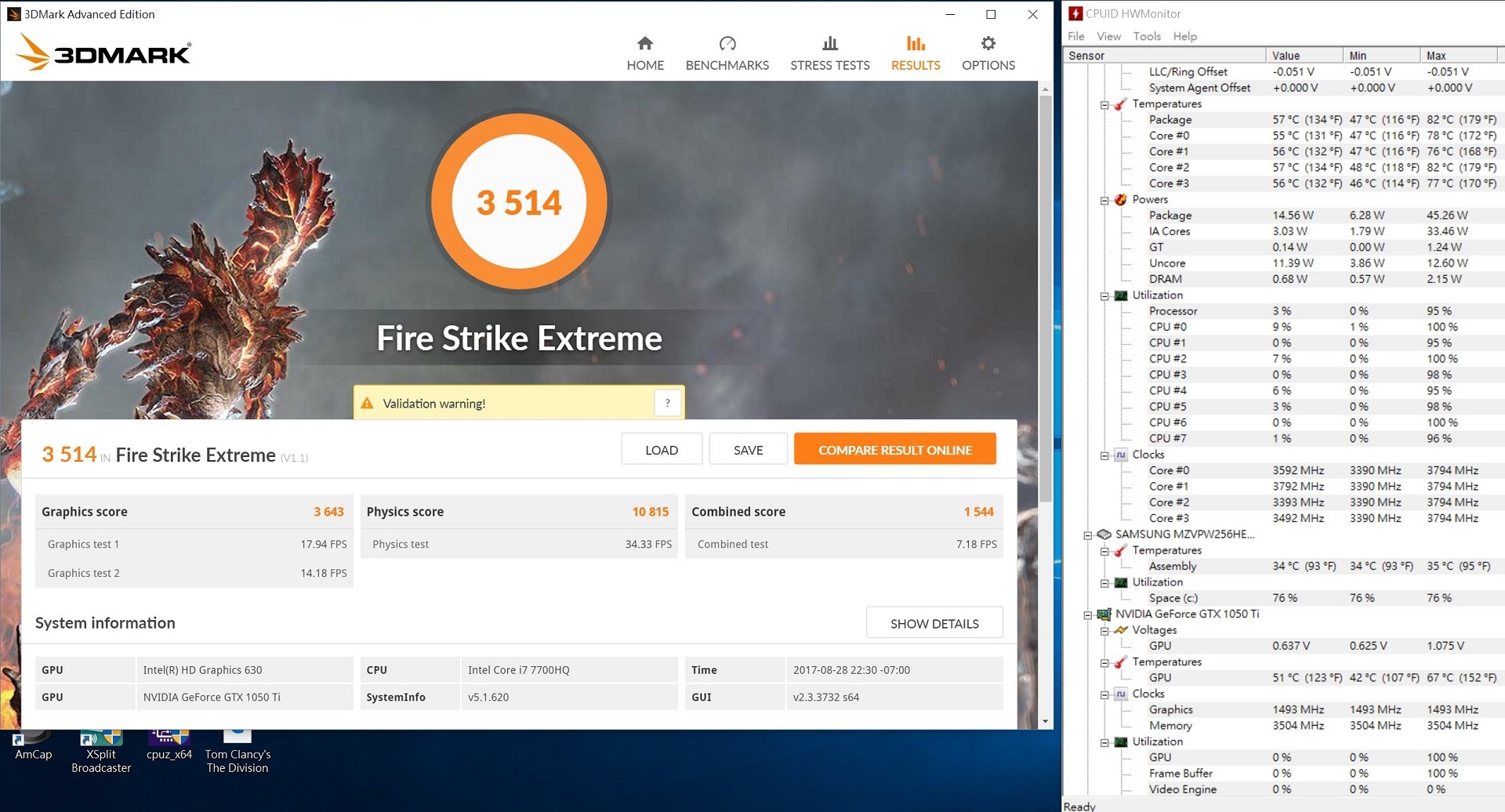Click the Value column header

1304,56
